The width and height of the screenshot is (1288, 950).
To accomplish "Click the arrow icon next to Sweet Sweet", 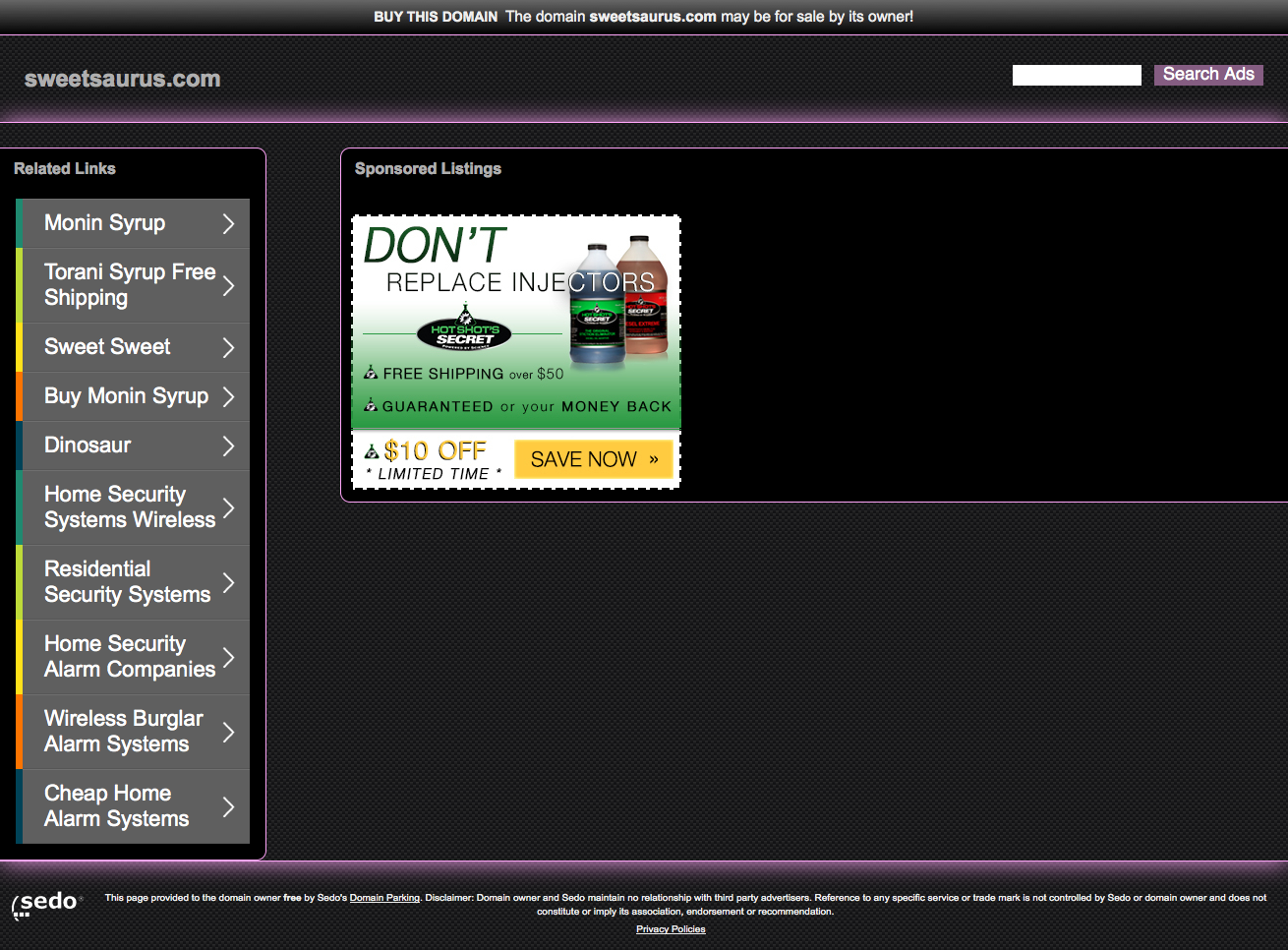I will (228, 347).
